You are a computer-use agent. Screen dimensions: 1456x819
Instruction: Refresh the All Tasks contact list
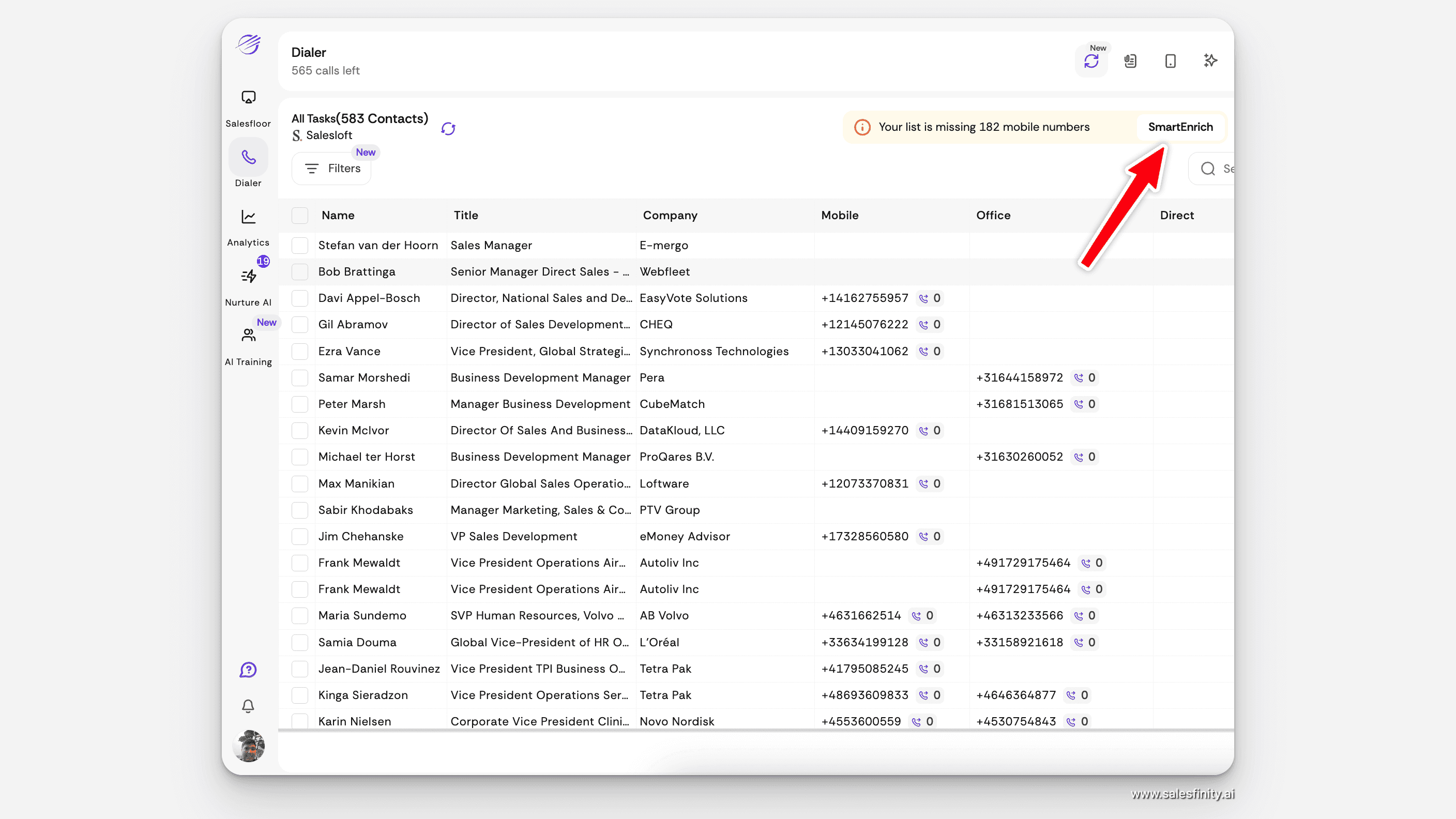coord(448,129)
